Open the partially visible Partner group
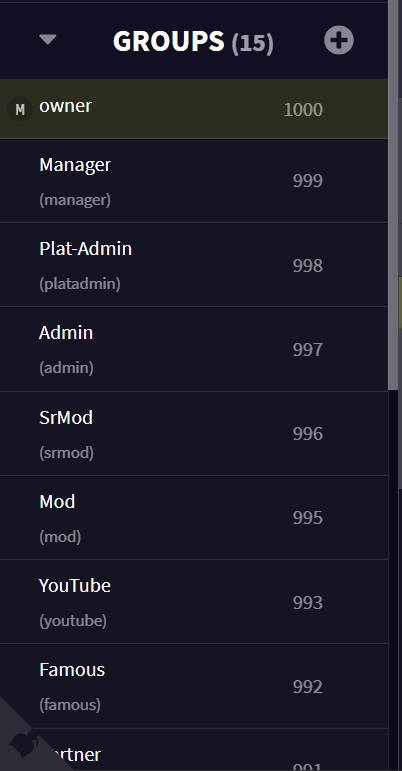Viewport: 402px width, 771px height. (x=194, y=750)
